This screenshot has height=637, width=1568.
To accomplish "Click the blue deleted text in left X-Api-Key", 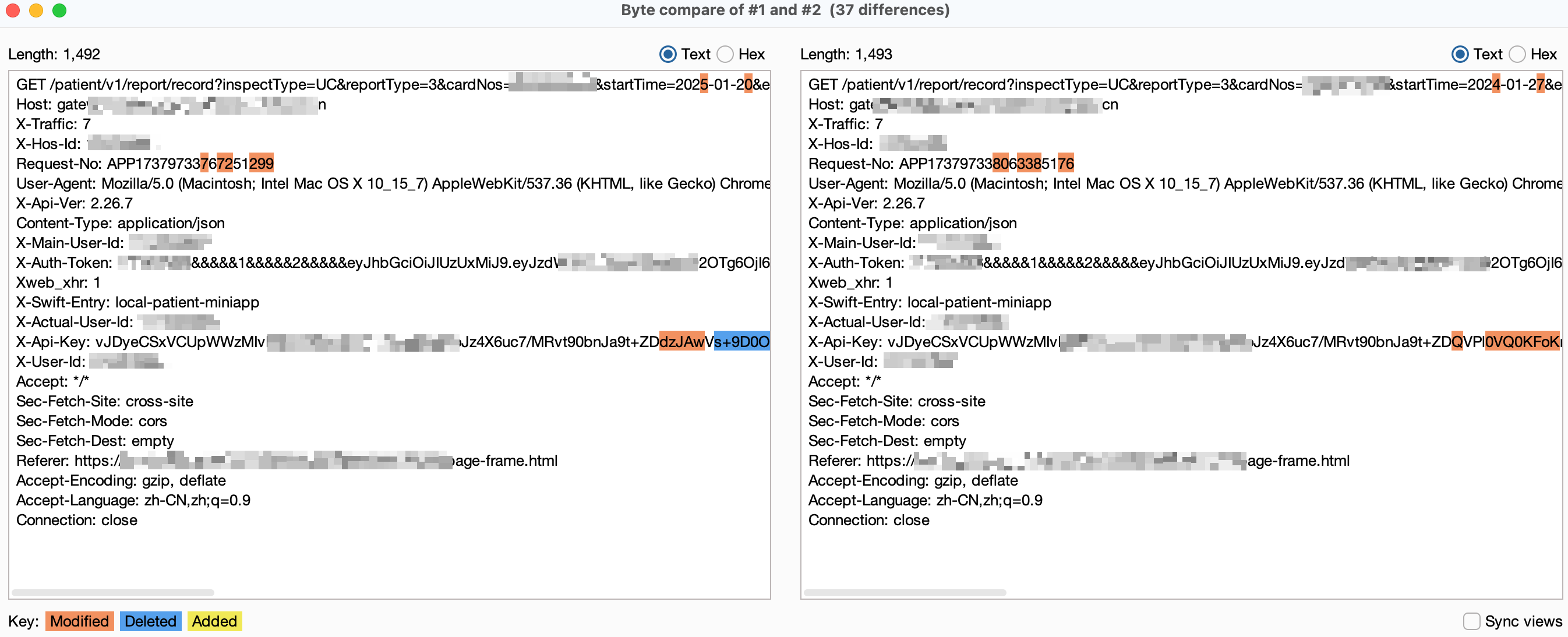I will 741,342.
